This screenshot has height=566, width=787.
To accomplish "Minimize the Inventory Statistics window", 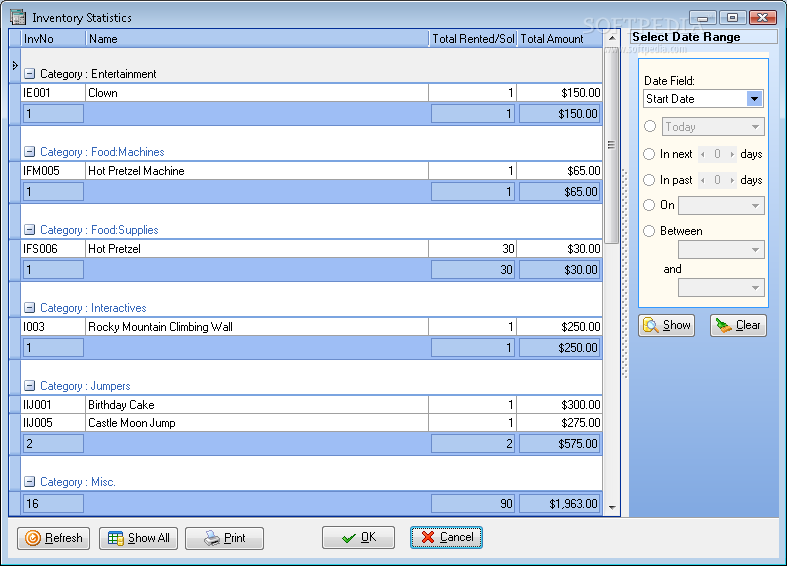I will tap(703, 18).
